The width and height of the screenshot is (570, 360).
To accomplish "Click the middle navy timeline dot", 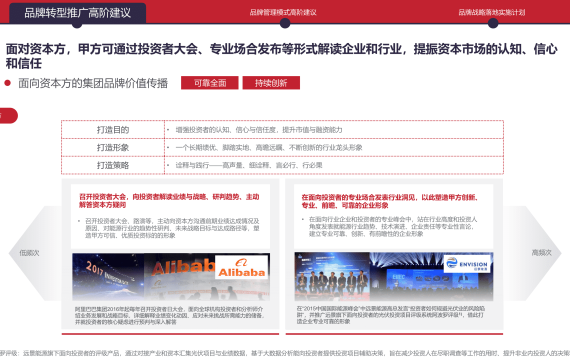I will point(285,23).
